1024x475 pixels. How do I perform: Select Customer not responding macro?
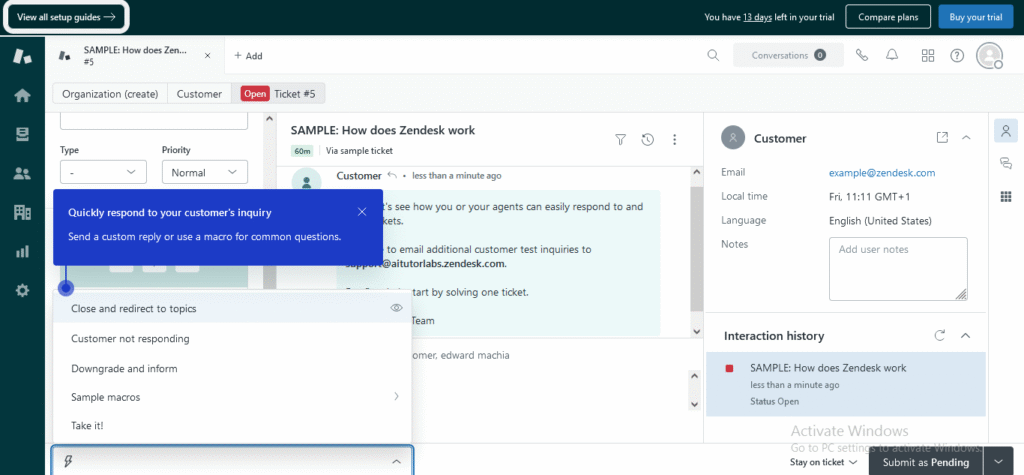tap(232, 338)
